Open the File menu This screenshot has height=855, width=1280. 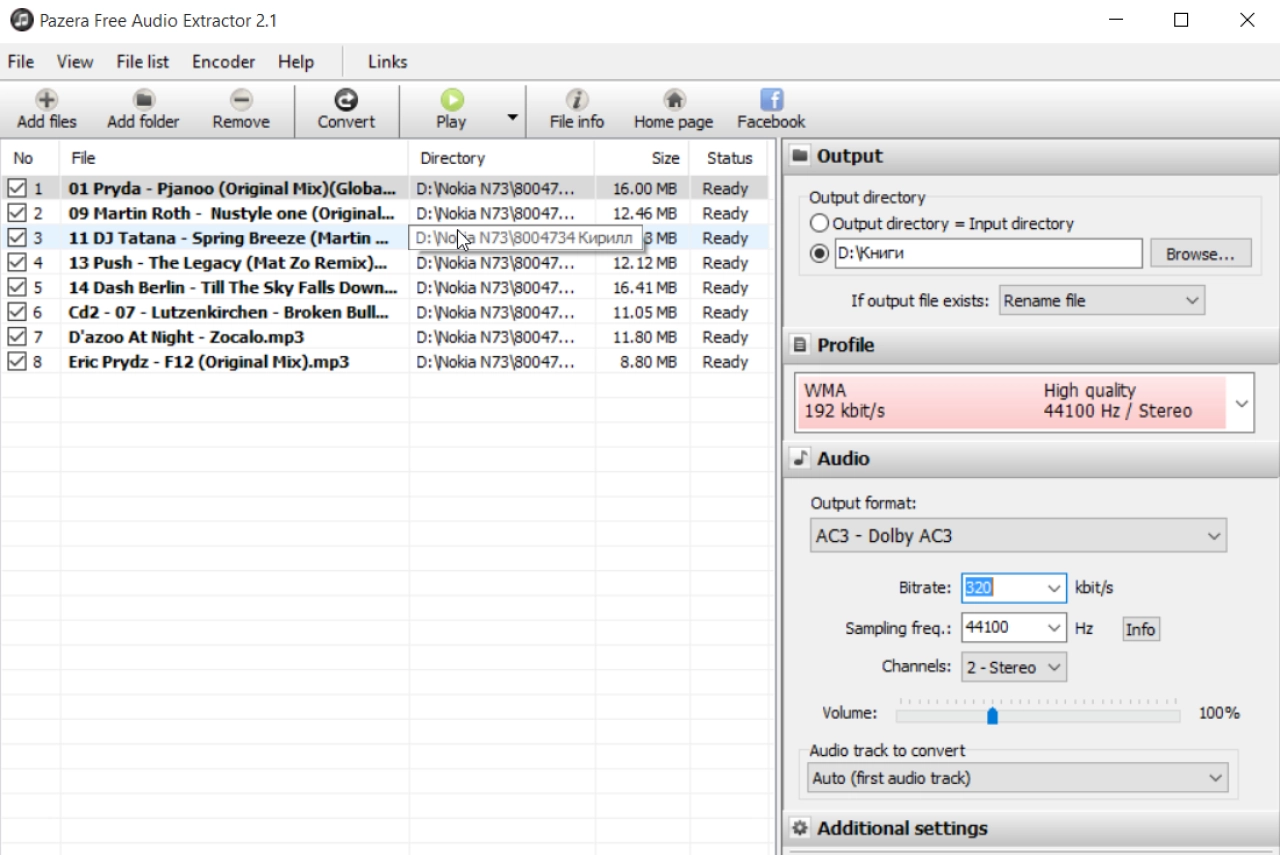20,62
